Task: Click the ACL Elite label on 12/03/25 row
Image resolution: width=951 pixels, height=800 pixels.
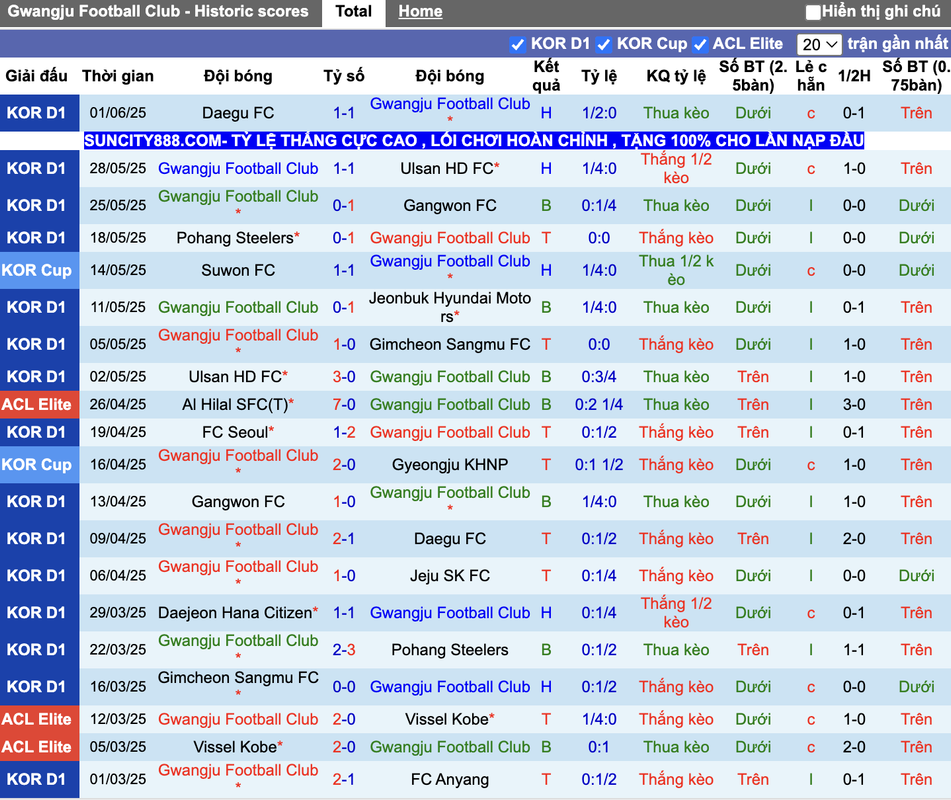Action: [36, 719]
